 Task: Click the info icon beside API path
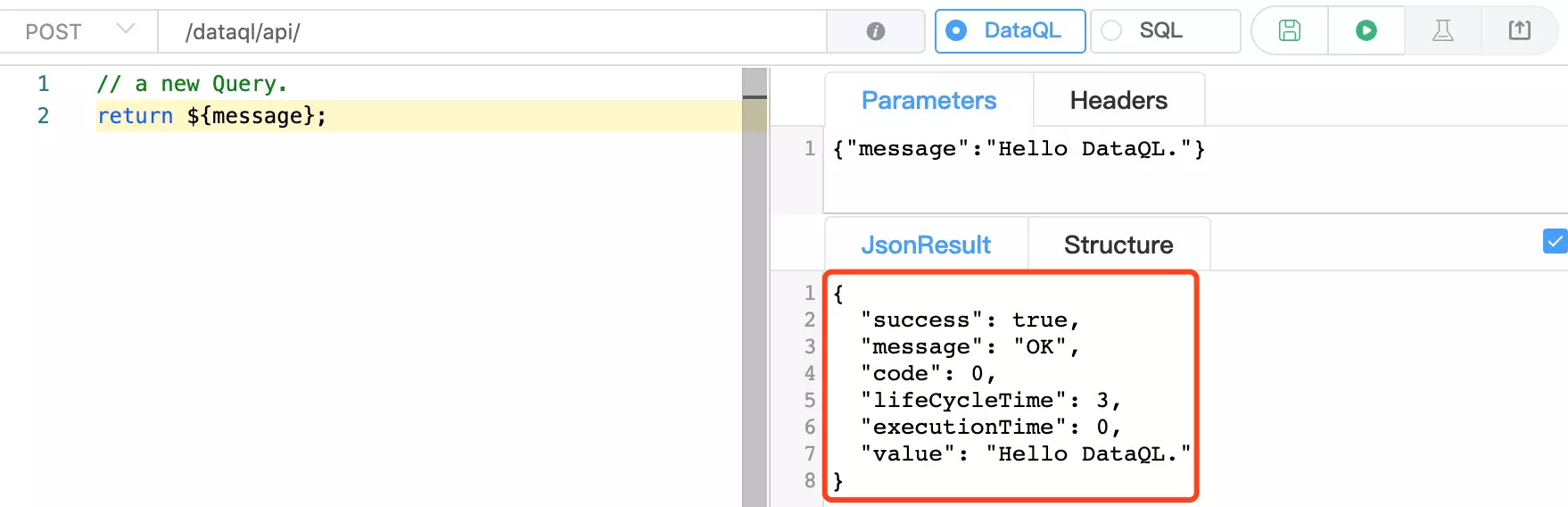[876, 31]
